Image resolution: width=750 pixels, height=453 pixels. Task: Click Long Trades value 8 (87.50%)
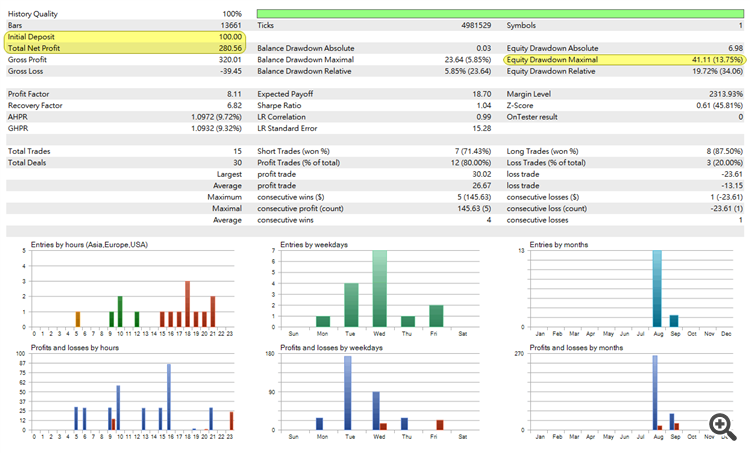pyautogui.click(x=725, y=152)
